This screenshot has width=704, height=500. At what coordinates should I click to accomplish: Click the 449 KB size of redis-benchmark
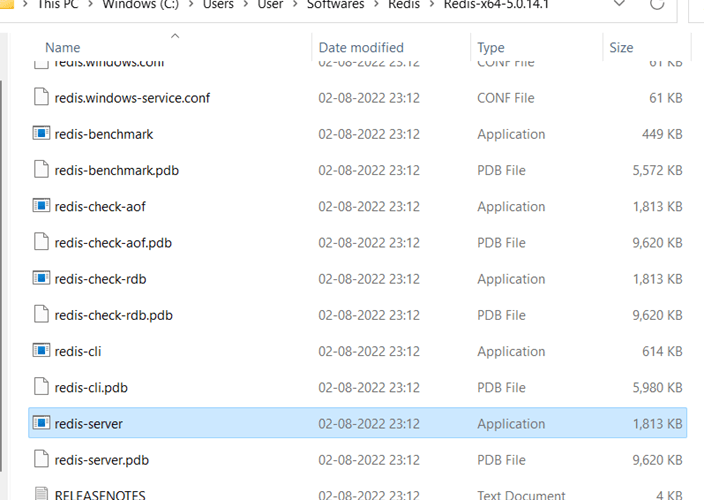coord(662,134)
